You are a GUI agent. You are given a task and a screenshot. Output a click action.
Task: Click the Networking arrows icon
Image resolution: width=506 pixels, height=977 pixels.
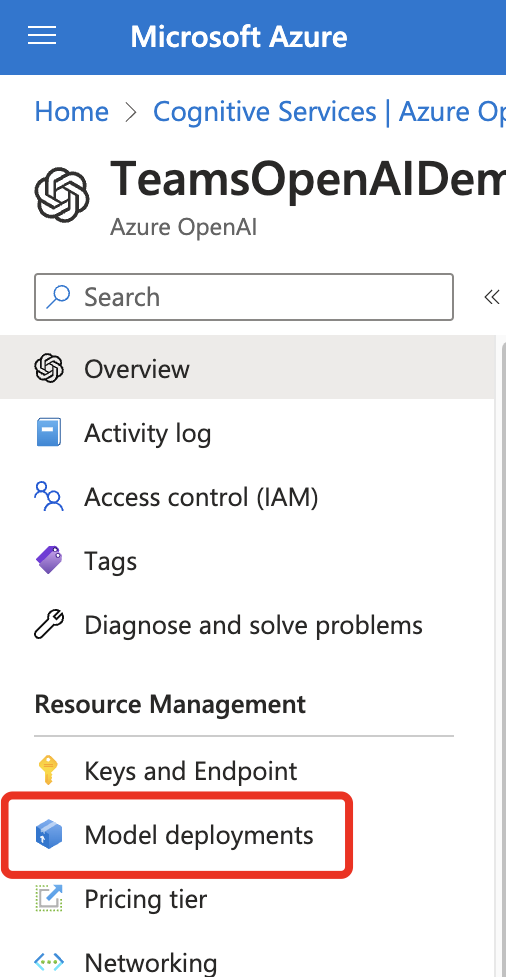[x=49, y=962]
